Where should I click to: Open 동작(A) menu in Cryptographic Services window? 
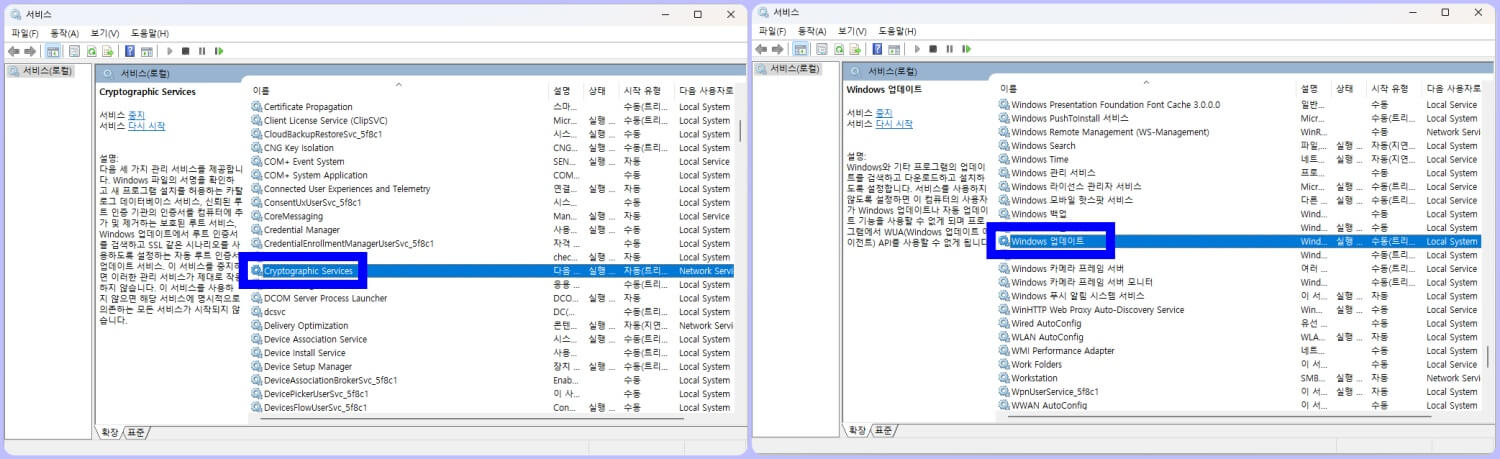click(65, 33)
